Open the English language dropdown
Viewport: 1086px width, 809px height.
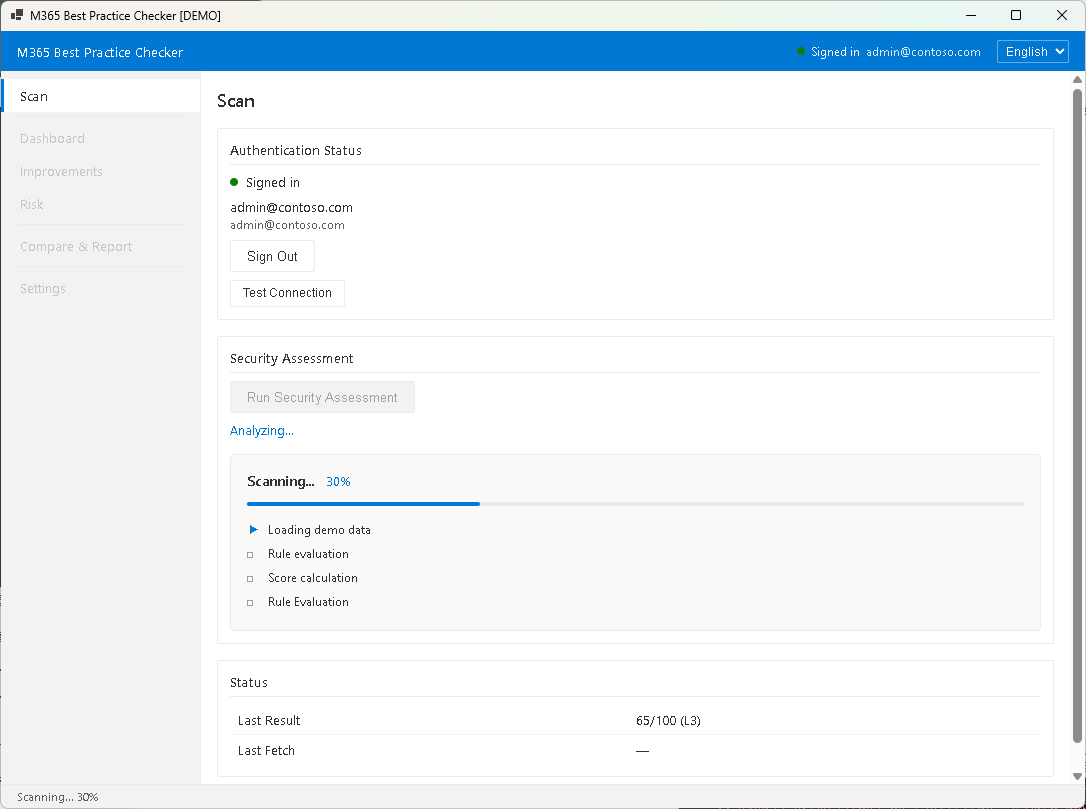click(x=1032, y=52)
